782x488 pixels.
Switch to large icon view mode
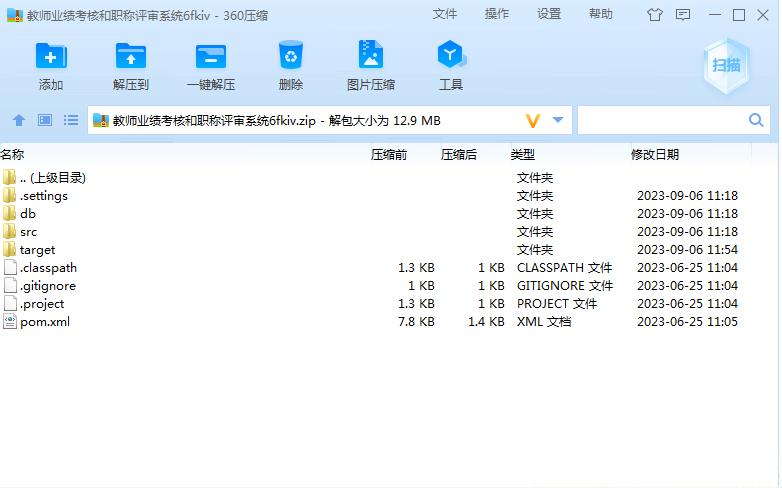pyautogui.click(x=45, y=120)
